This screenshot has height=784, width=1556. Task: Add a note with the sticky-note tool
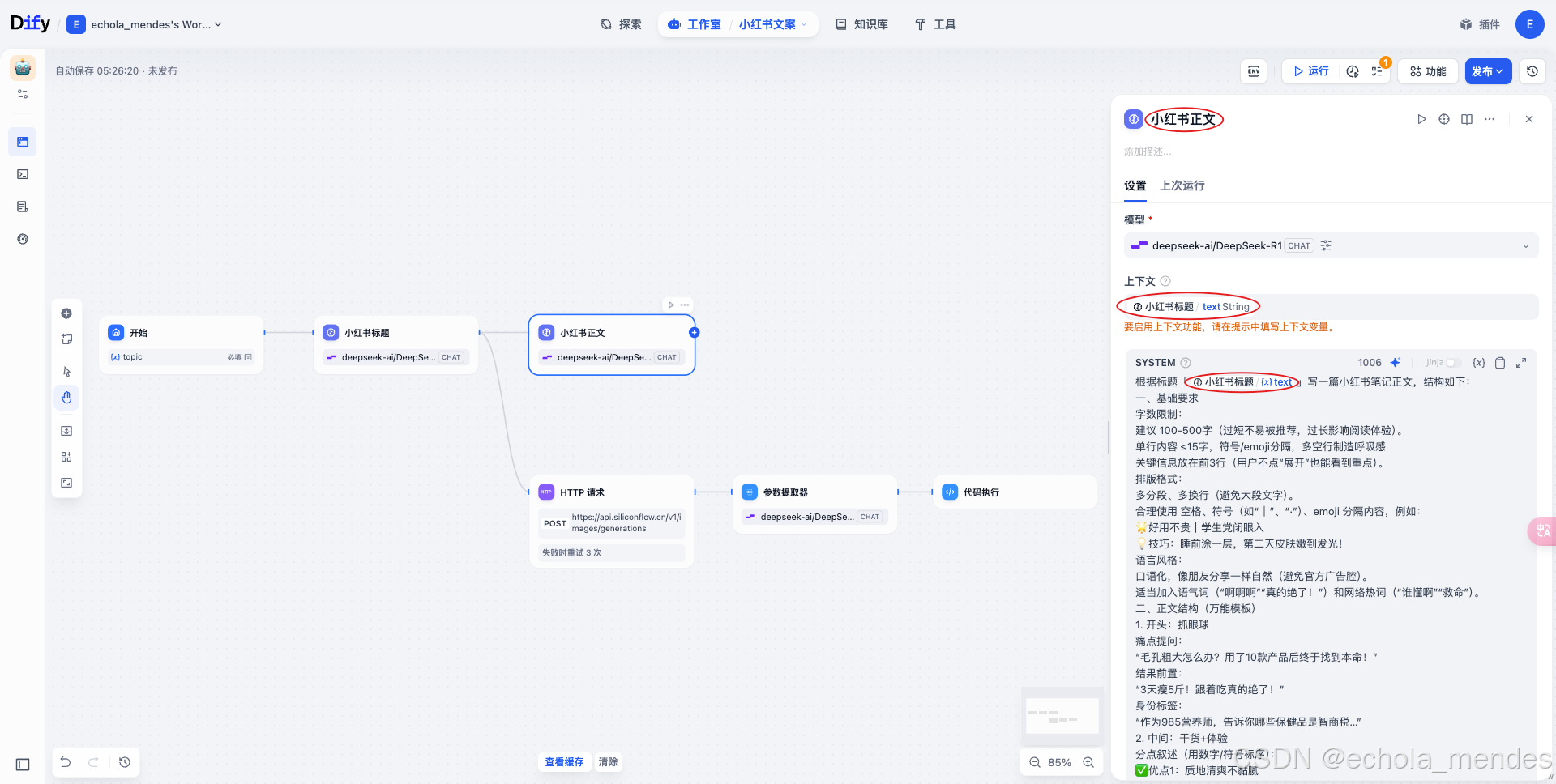[x=66, y=339]
